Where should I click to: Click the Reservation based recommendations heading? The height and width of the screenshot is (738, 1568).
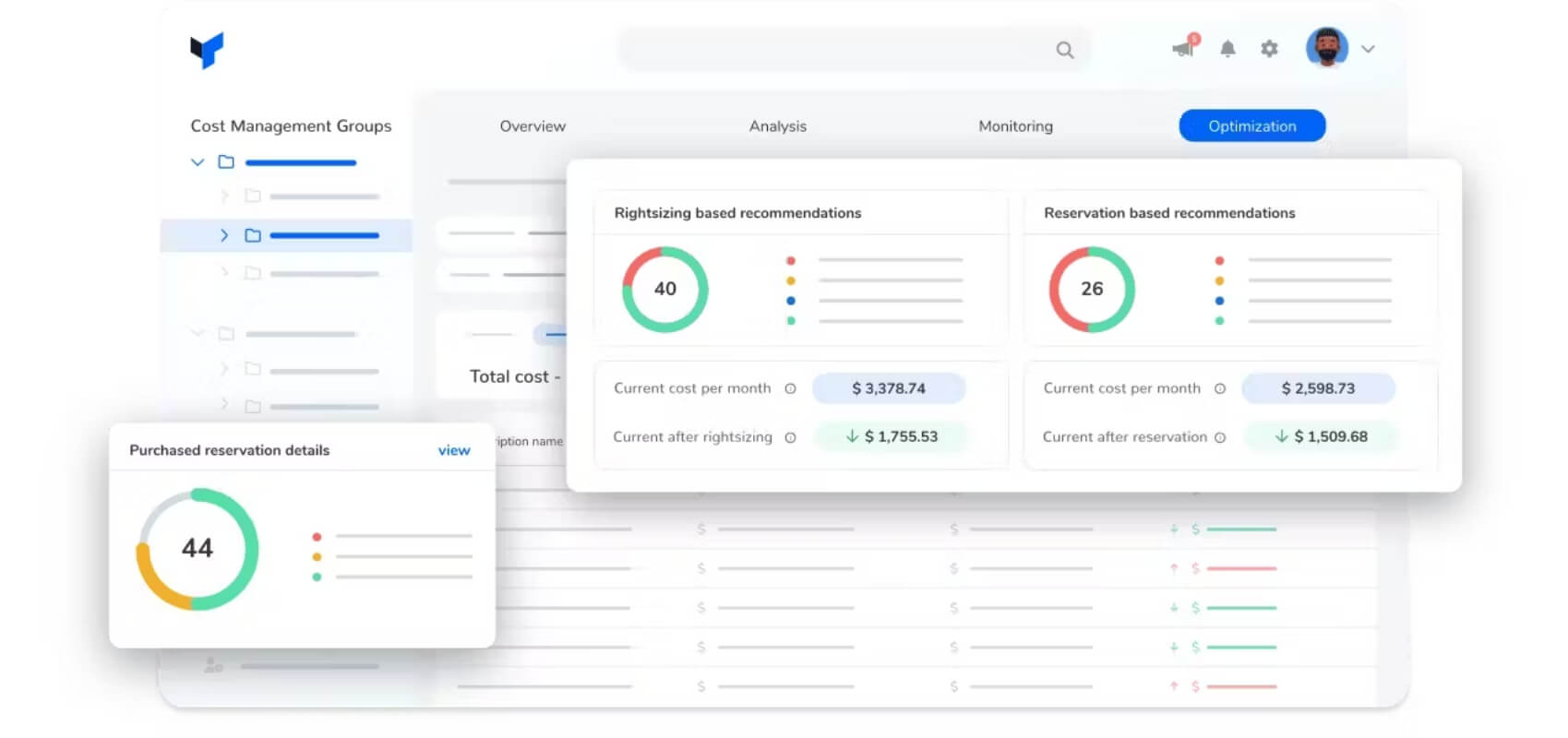coord(1169,213)
